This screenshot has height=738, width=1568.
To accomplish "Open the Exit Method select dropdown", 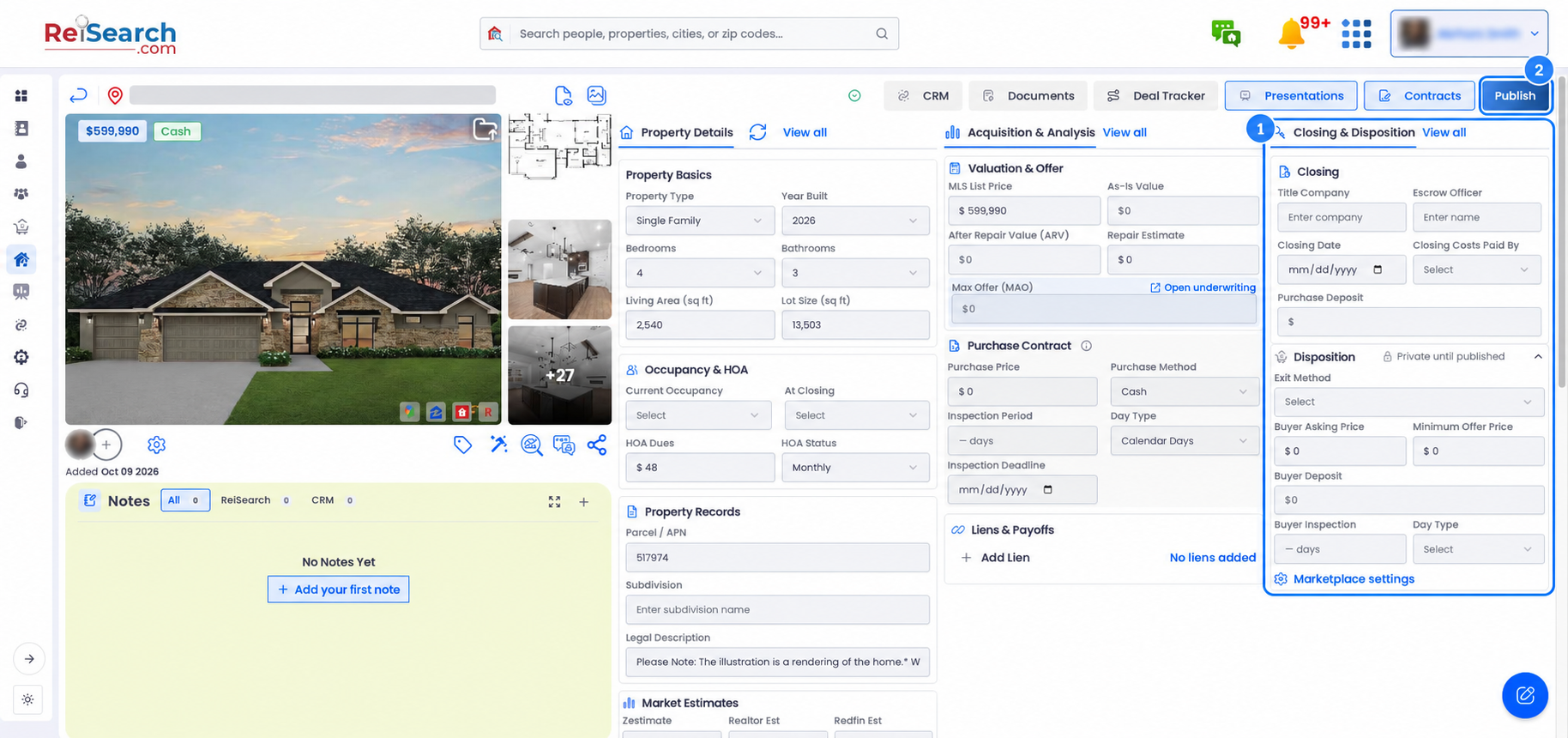I will pos(1408,402).
